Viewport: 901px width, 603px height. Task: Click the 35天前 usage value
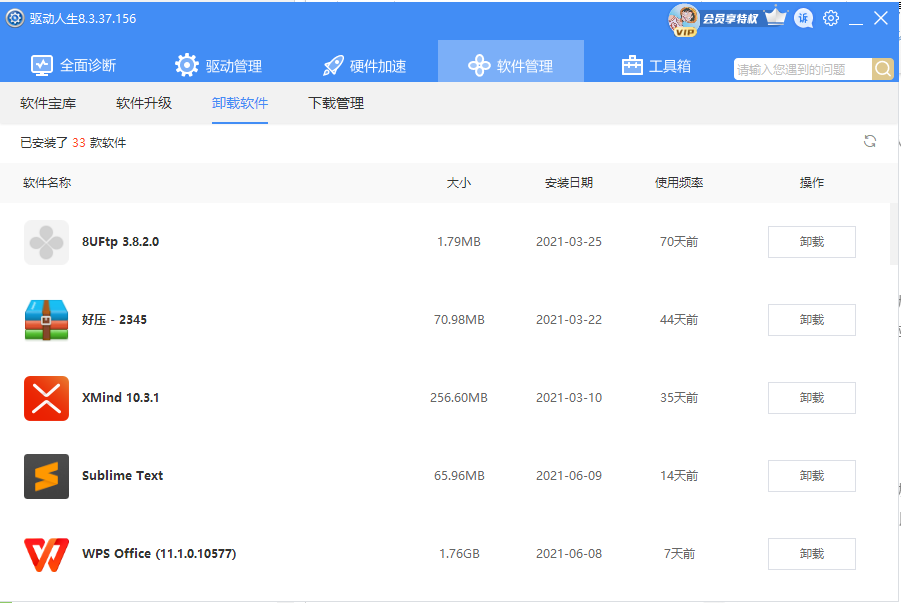click(679, 398)
